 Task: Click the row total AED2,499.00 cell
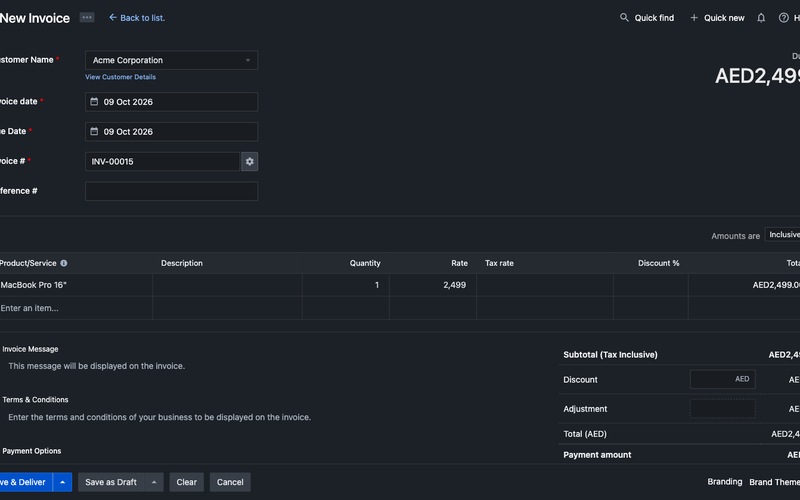(x=744, y=285)
